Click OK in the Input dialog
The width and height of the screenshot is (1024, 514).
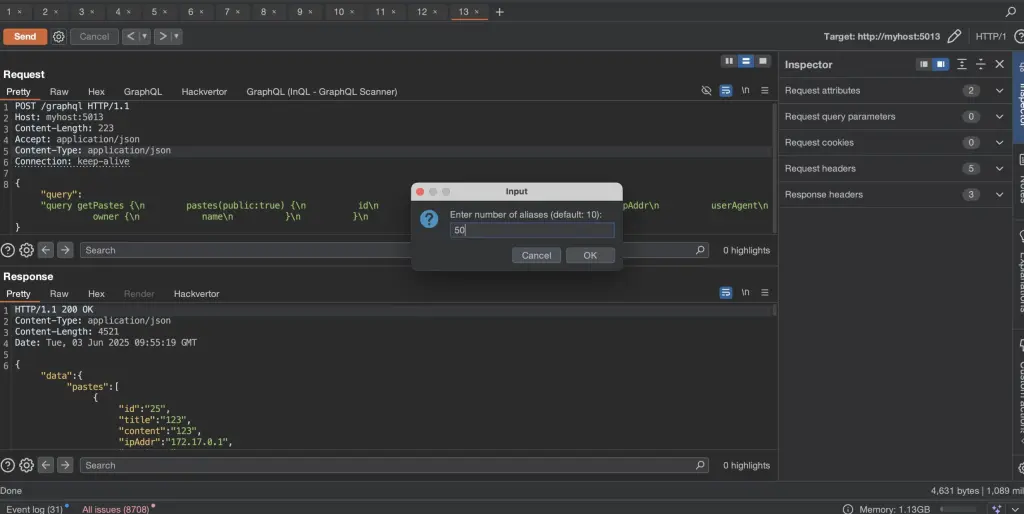coord(590,255)
